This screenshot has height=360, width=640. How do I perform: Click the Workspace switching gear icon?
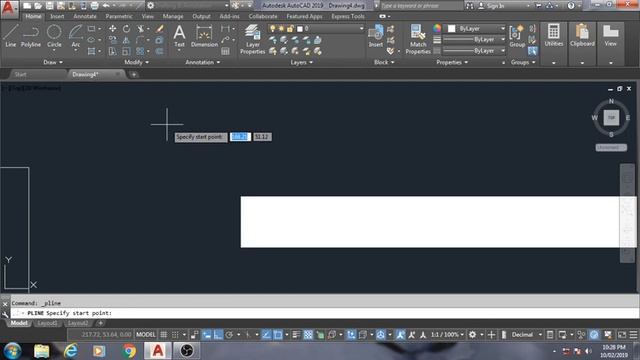[x=472, y=335]
